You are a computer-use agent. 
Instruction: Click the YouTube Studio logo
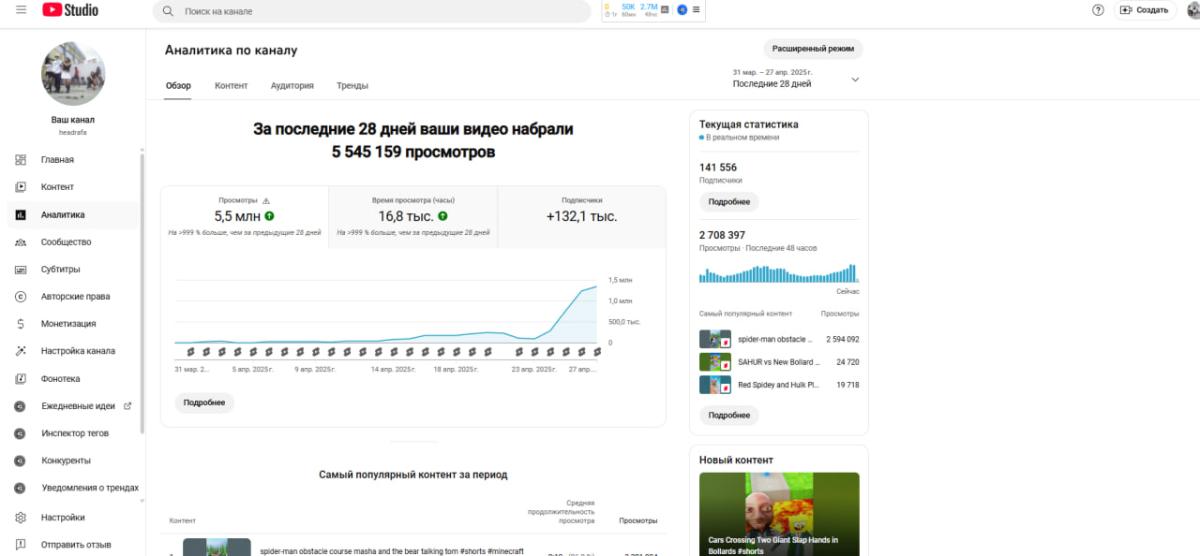click(70, 10)
